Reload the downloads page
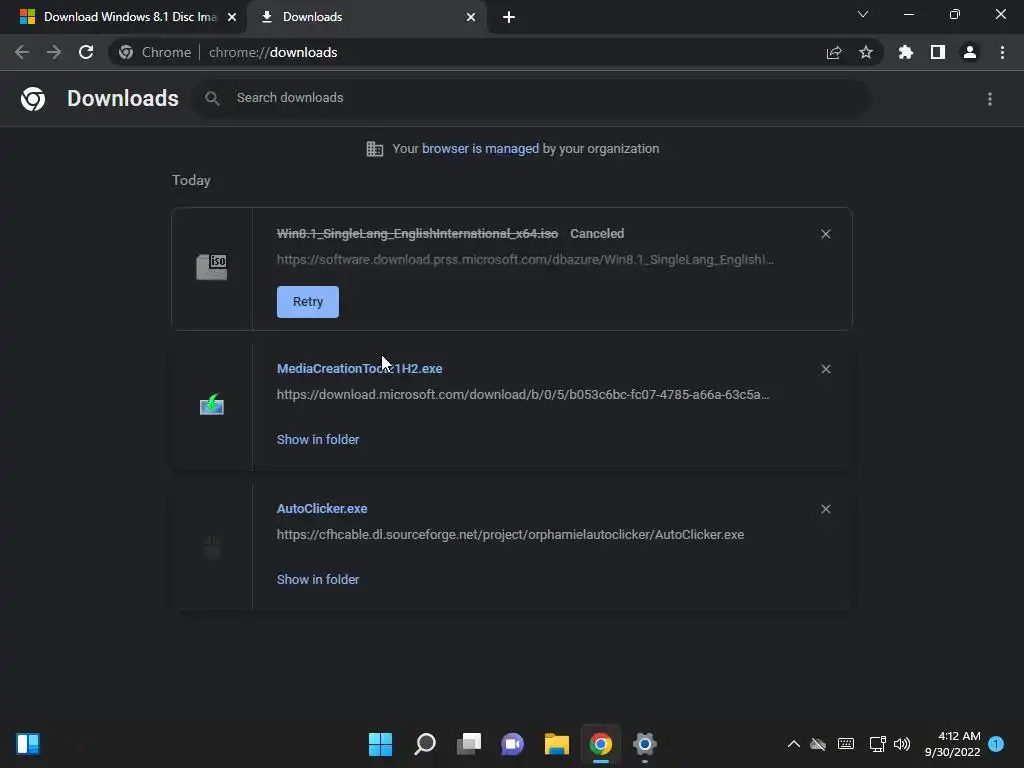Image resolution: width=1024 pixels, height=768 pixels. 86,52
